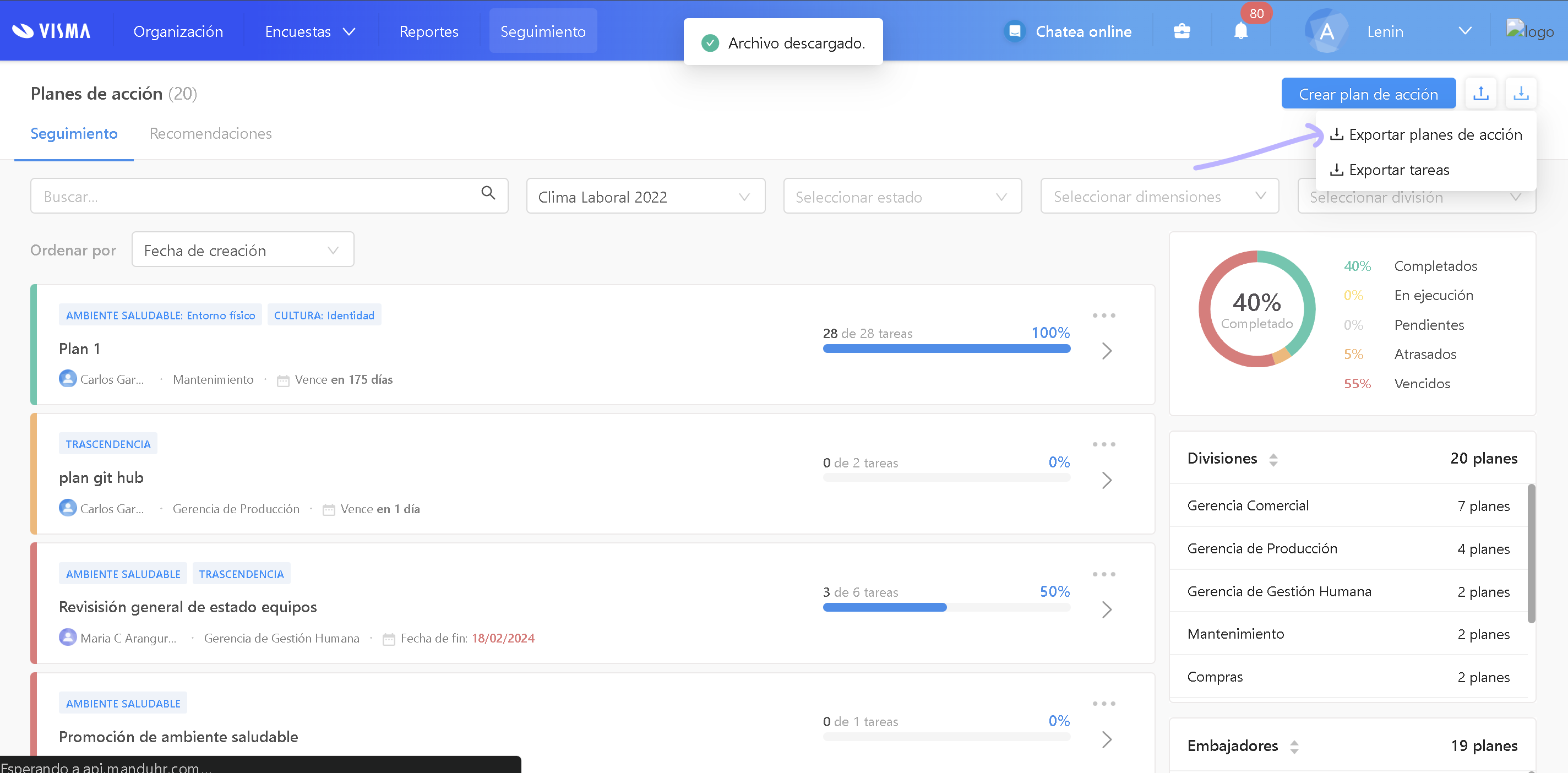Open three-dots menu for plan git hub

click(x=1103, y=444)
